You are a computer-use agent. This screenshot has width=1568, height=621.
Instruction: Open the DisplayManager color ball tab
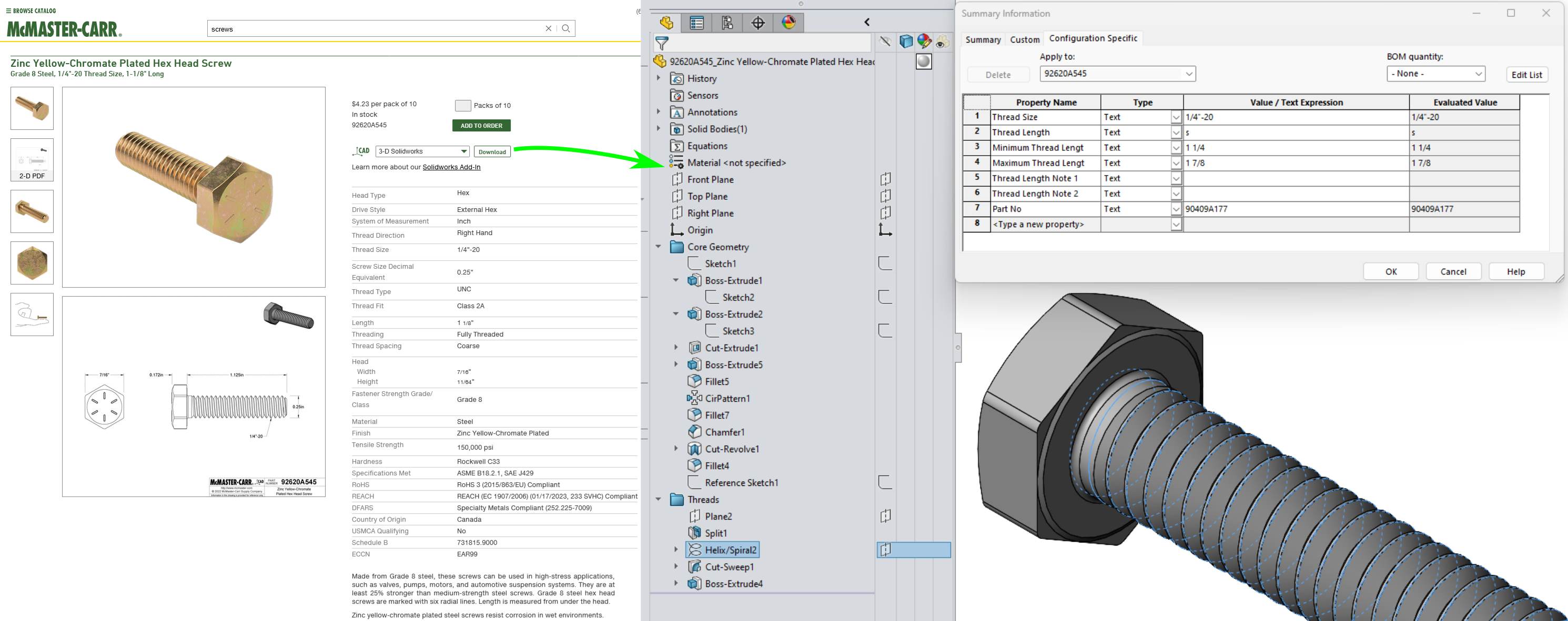pos(788,23)
